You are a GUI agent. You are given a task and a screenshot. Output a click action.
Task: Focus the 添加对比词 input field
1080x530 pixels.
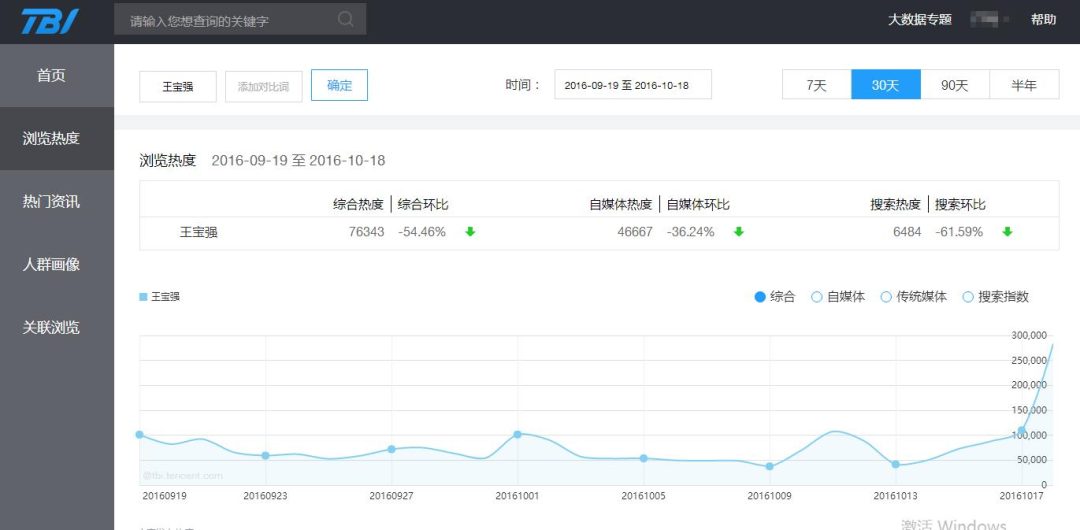coord(263,86)
